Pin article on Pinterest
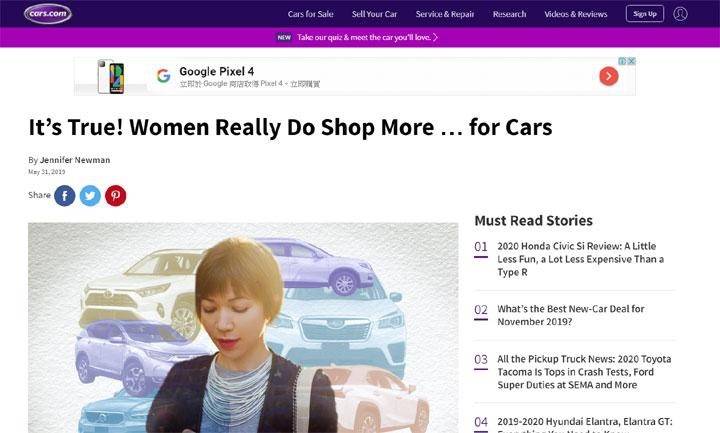The image size is (720, 433). 115,196
